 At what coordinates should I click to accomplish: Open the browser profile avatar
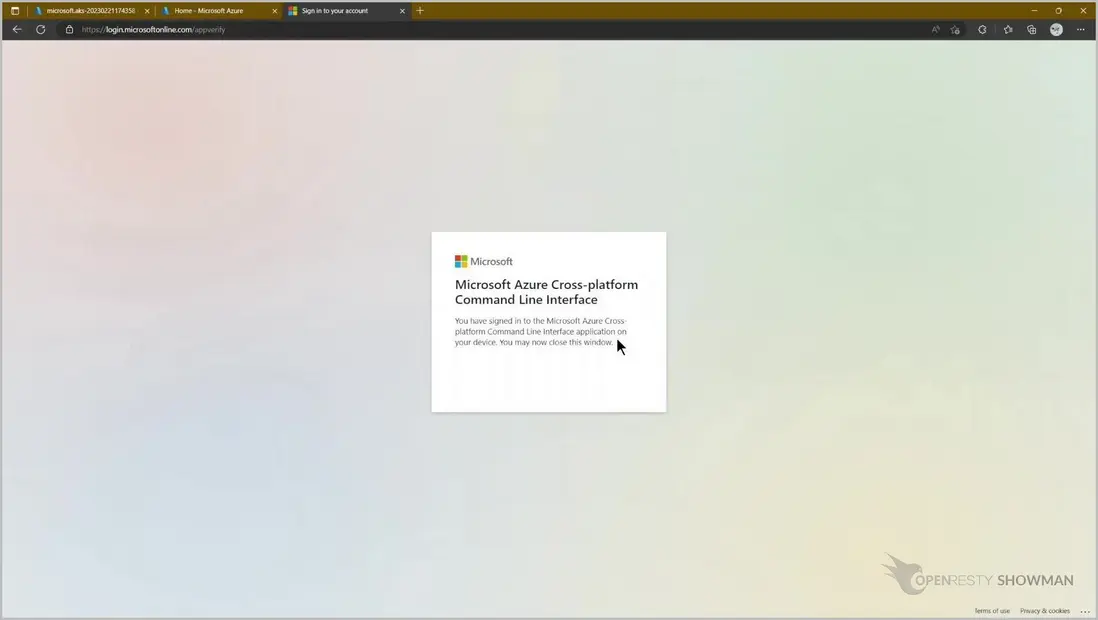(x=1056, y=29)
